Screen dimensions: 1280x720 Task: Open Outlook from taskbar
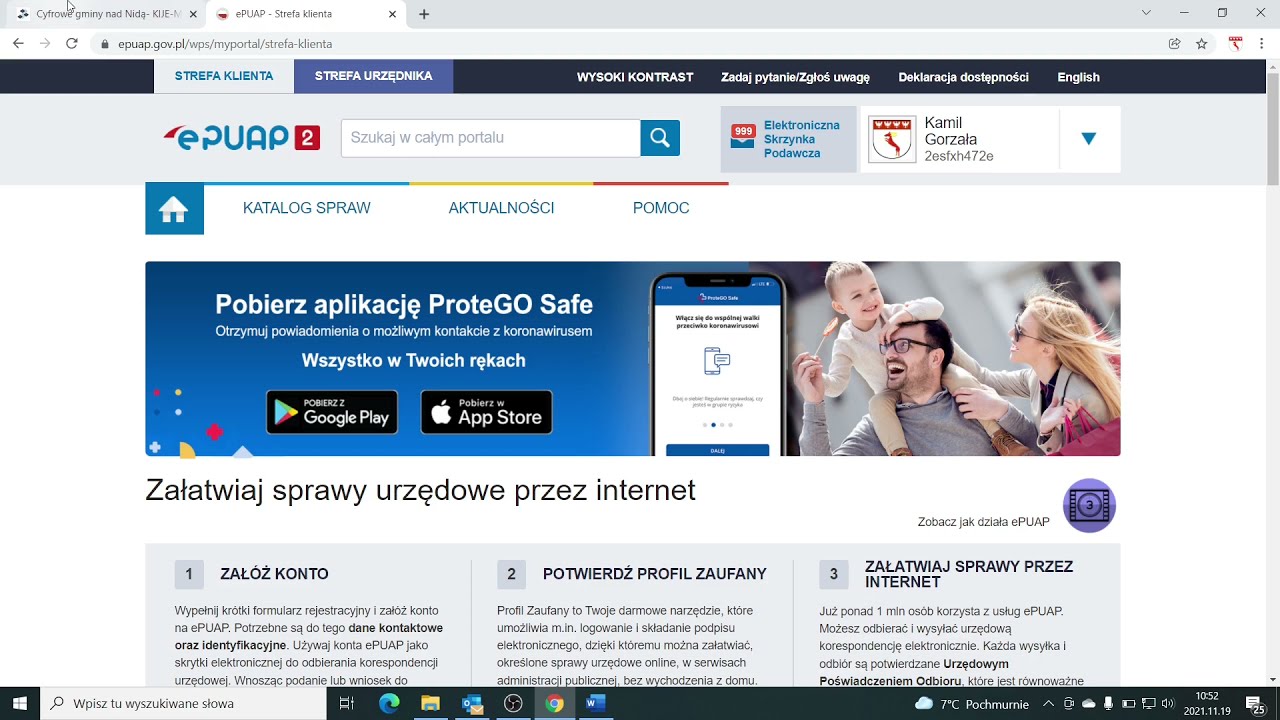(472, 704)
